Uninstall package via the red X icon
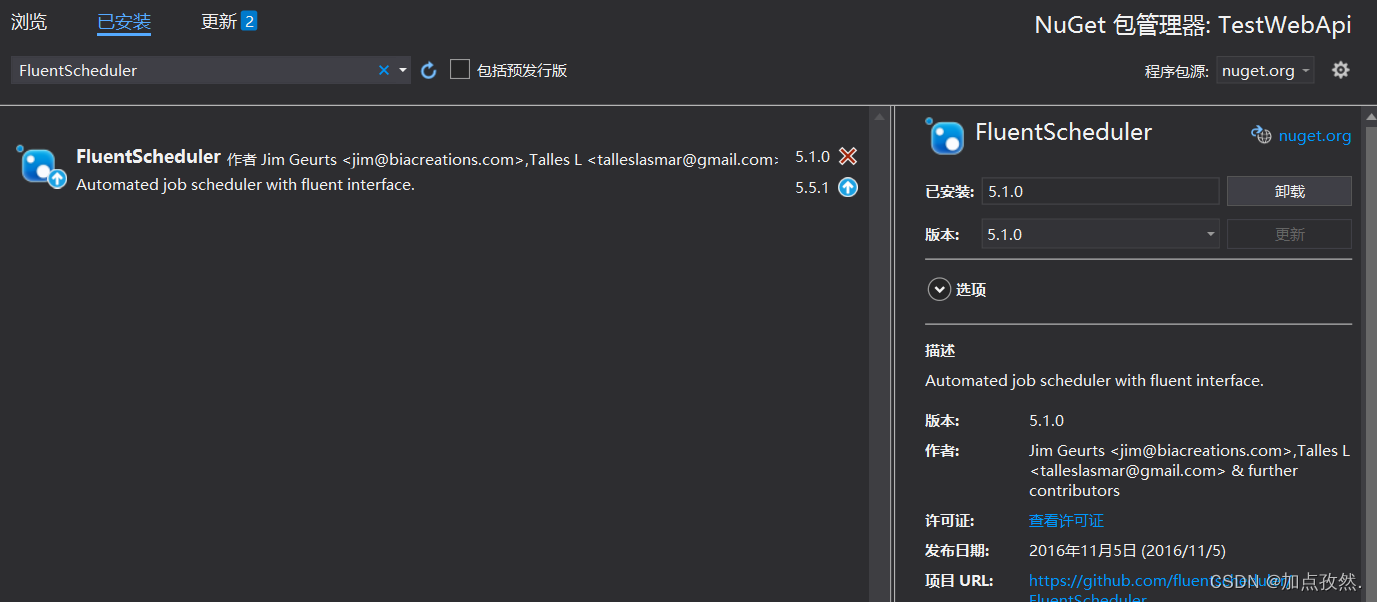 [848, 156]
